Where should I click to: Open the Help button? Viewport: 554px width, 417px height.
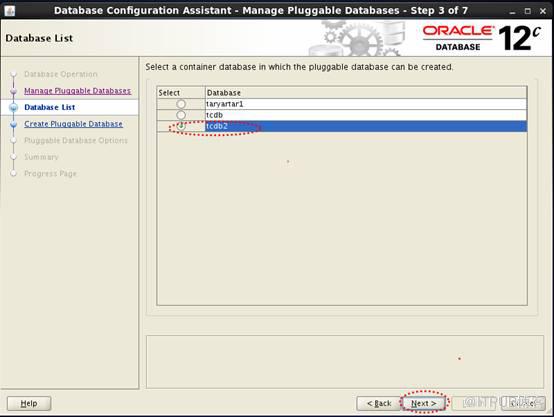click(29, 403)
